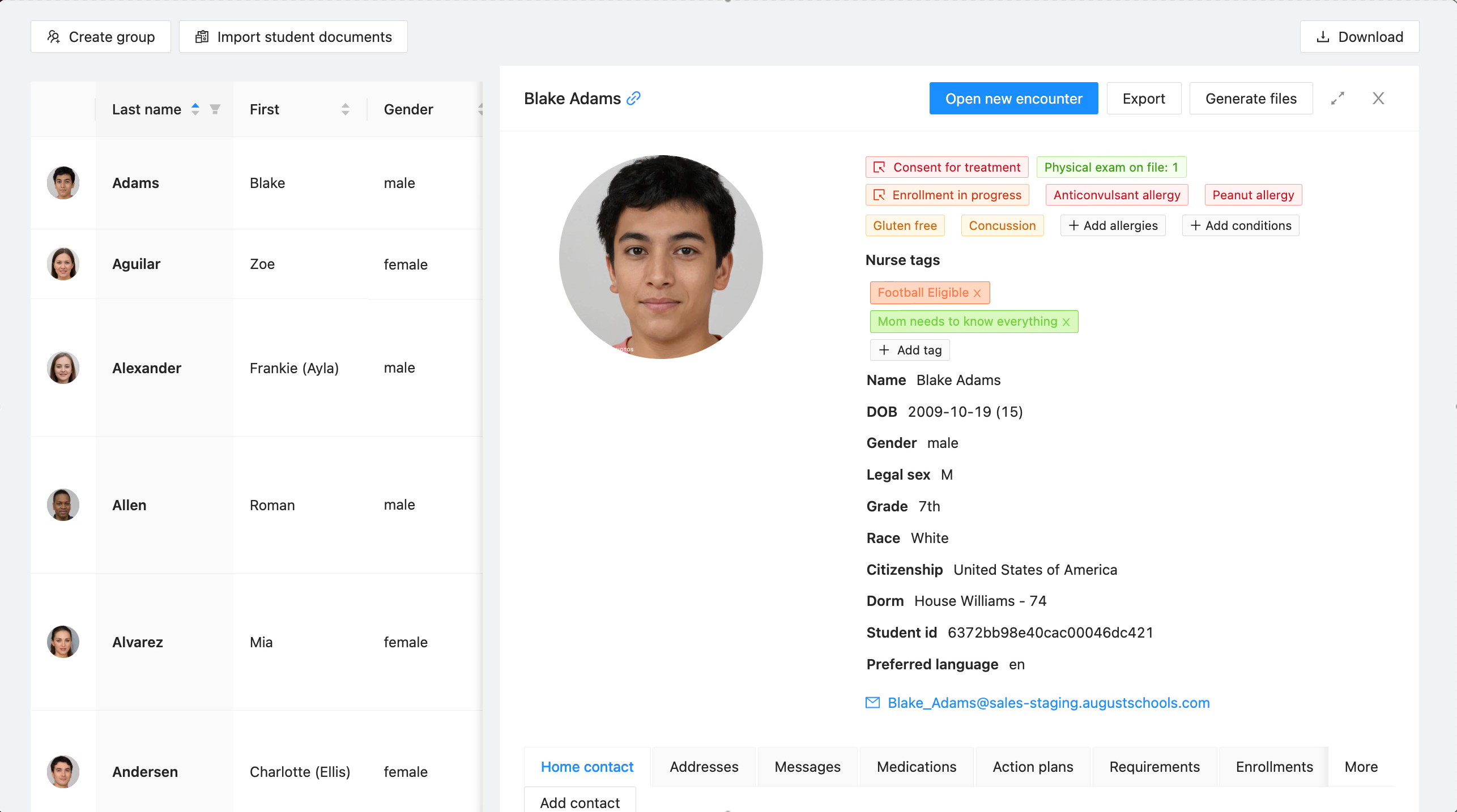
Task: Open the Consent for treatment tag
Action: pyautogui.click(x=947, y=167)
